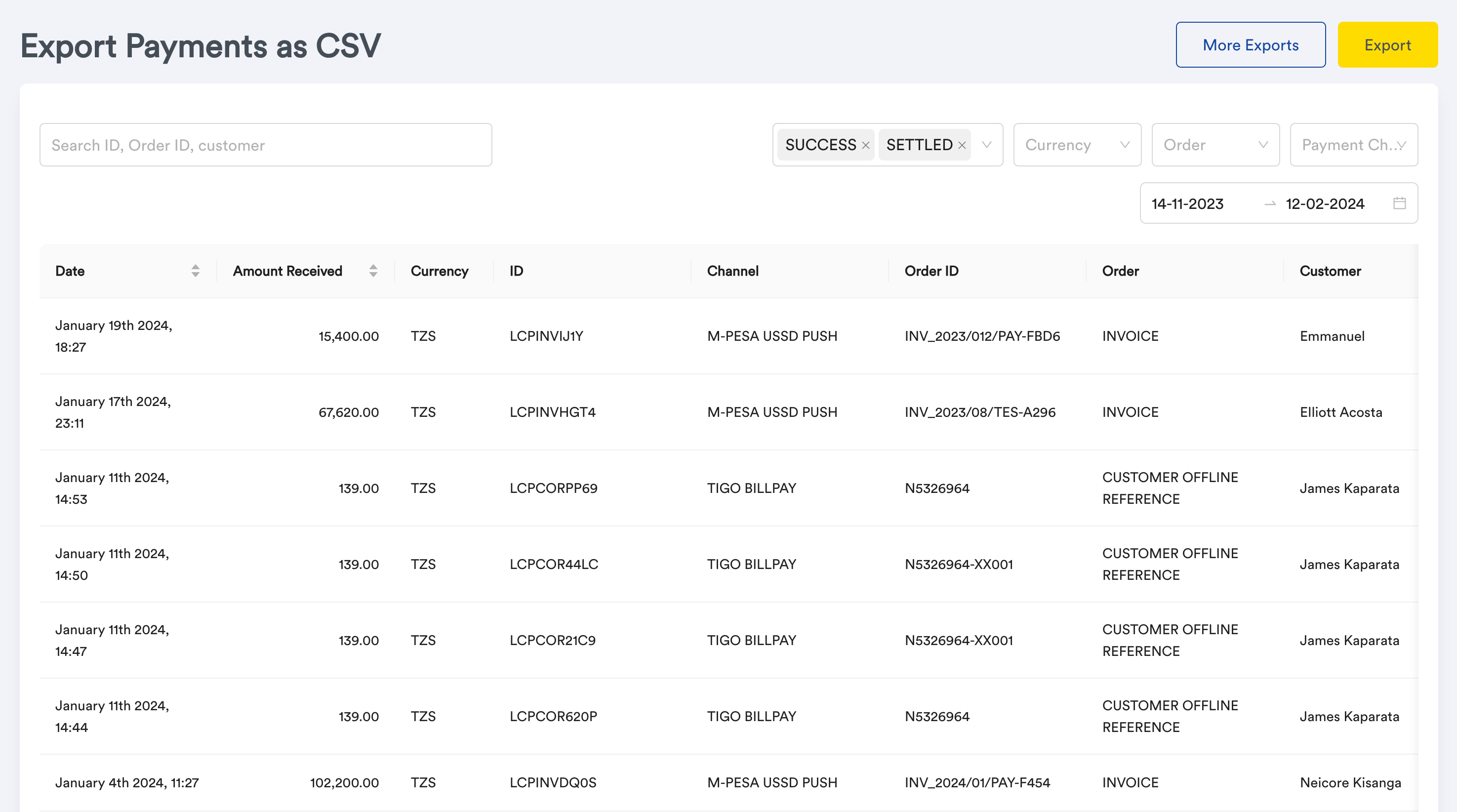Screen dimensions: 1457x812
Task: Click order ID N5326964 in LCPCORPP69 row
Action: pos(937,488)
